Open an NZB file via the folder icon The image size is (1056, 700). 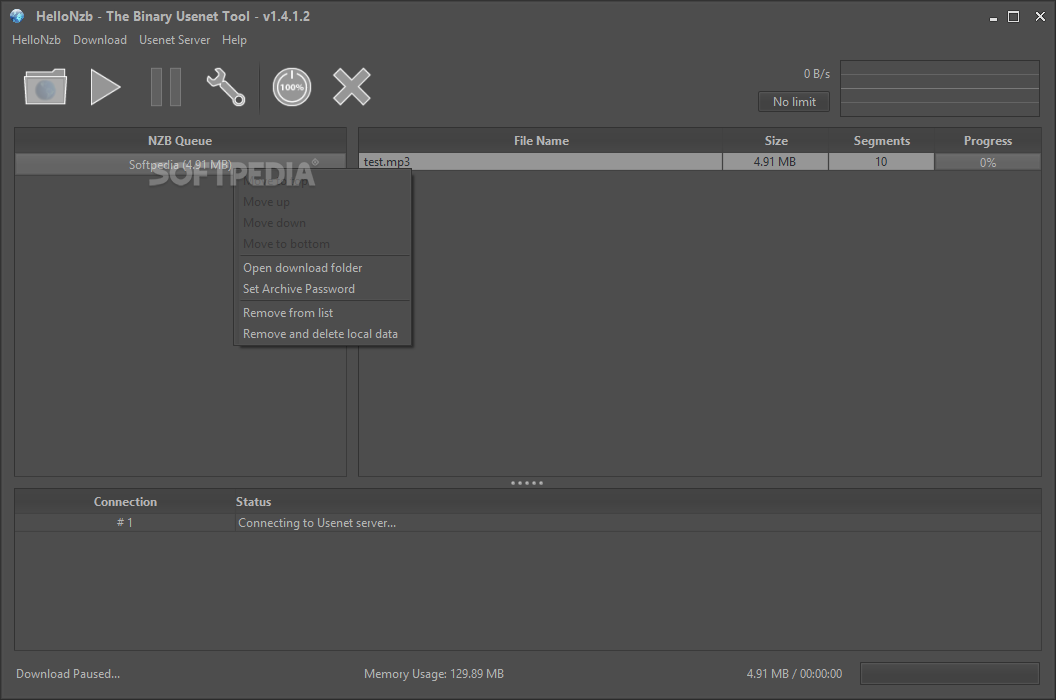tap(45, 87)
